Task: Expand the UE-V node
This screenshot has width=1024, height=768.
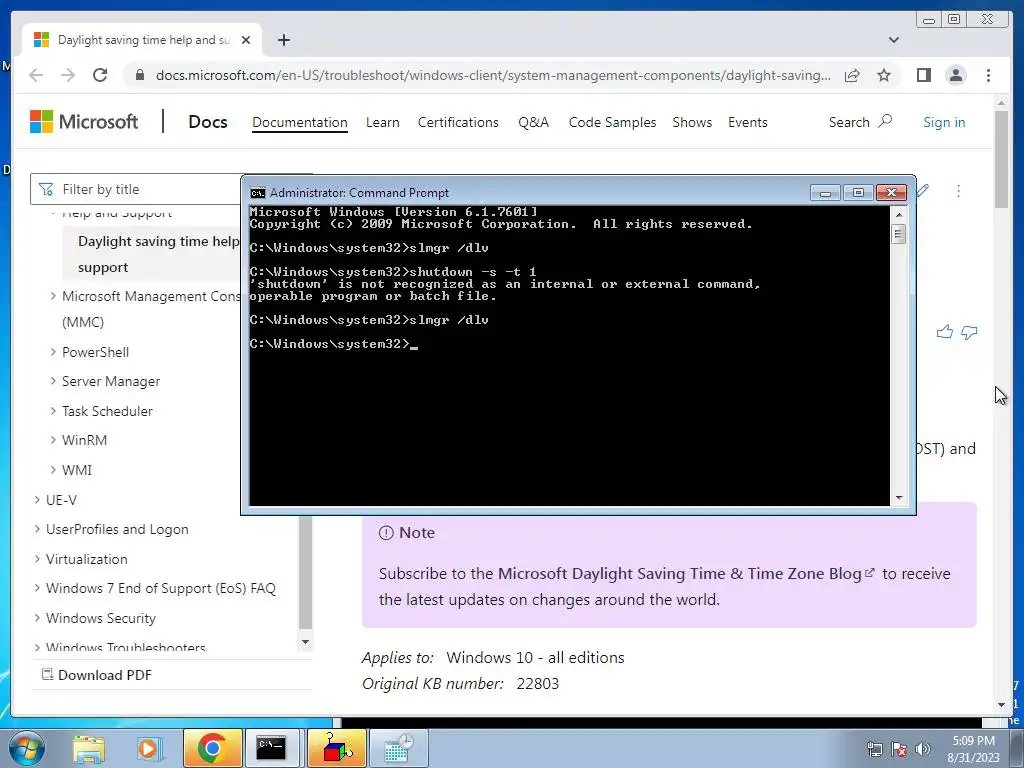Action: click(37, 500)
